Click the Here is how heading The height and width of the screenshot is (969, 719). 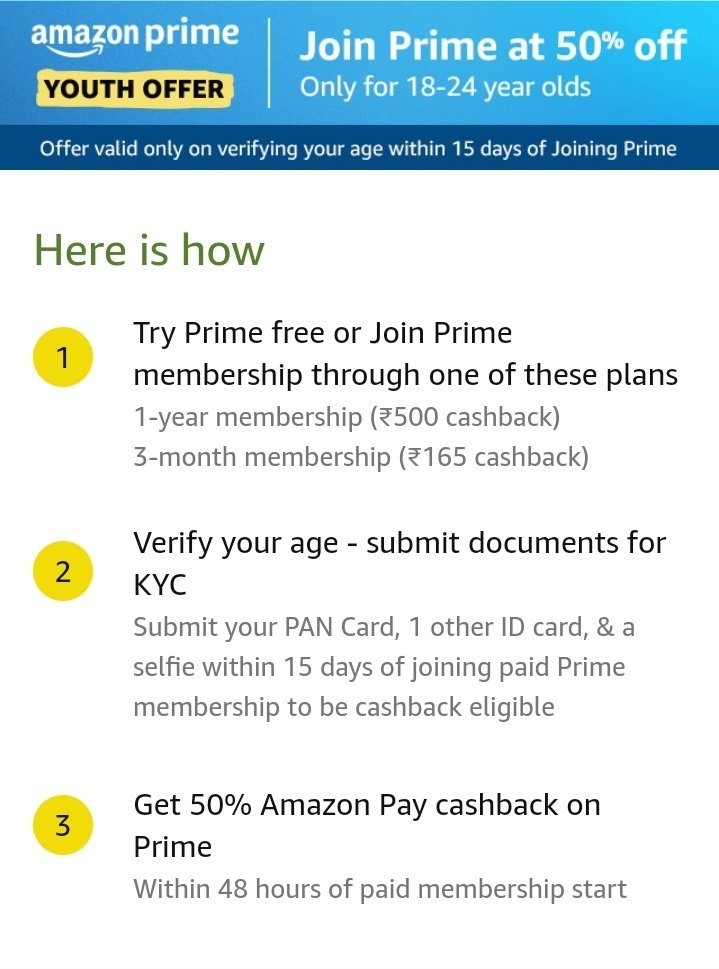pos(149,250)
